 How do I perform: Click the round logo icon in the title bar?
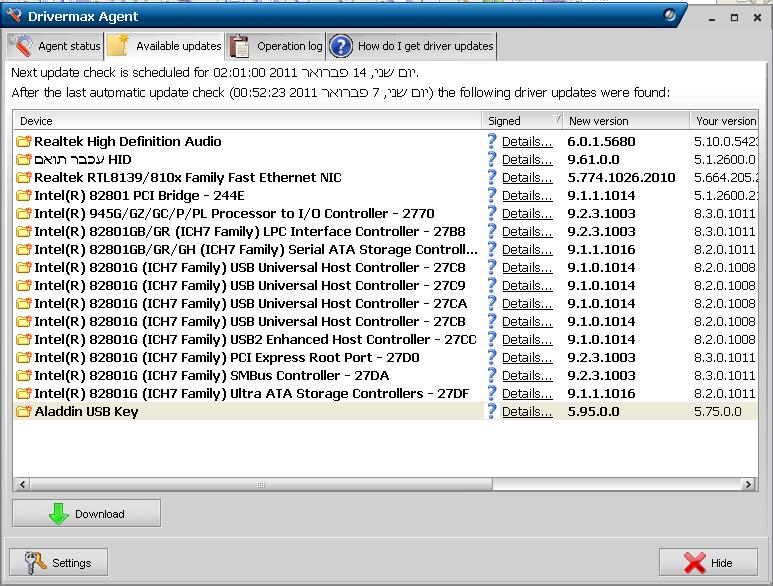[x=669, y=15]
